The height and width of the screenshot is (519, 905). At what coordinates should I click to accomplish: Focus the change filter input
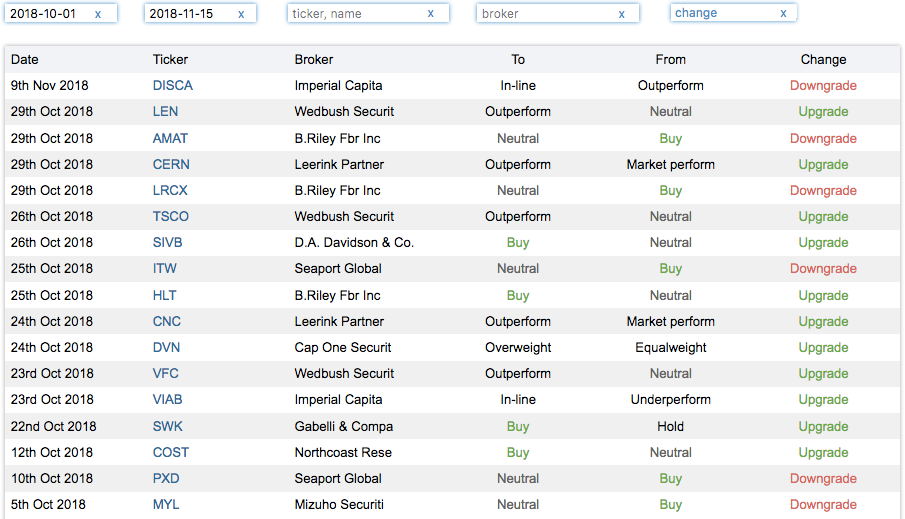point(724,13)
